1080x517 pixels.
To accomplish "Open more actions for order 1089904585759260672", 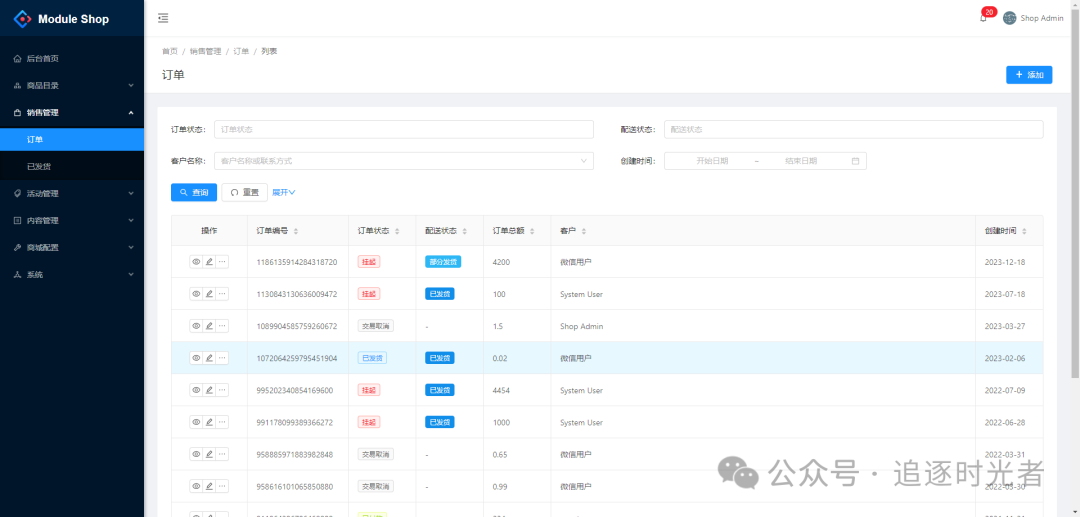I will (222, 326).
